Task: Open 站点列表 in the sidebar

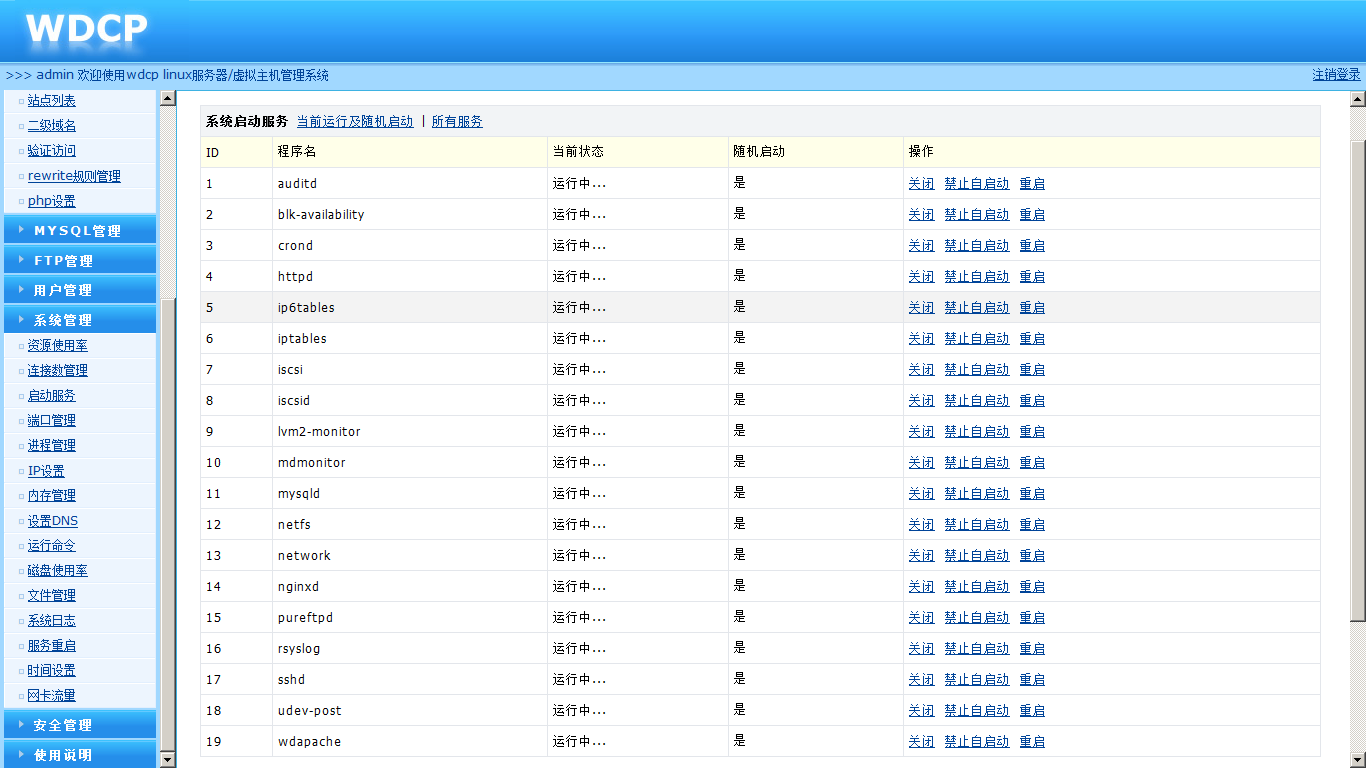Action: [x=52, y=101]
